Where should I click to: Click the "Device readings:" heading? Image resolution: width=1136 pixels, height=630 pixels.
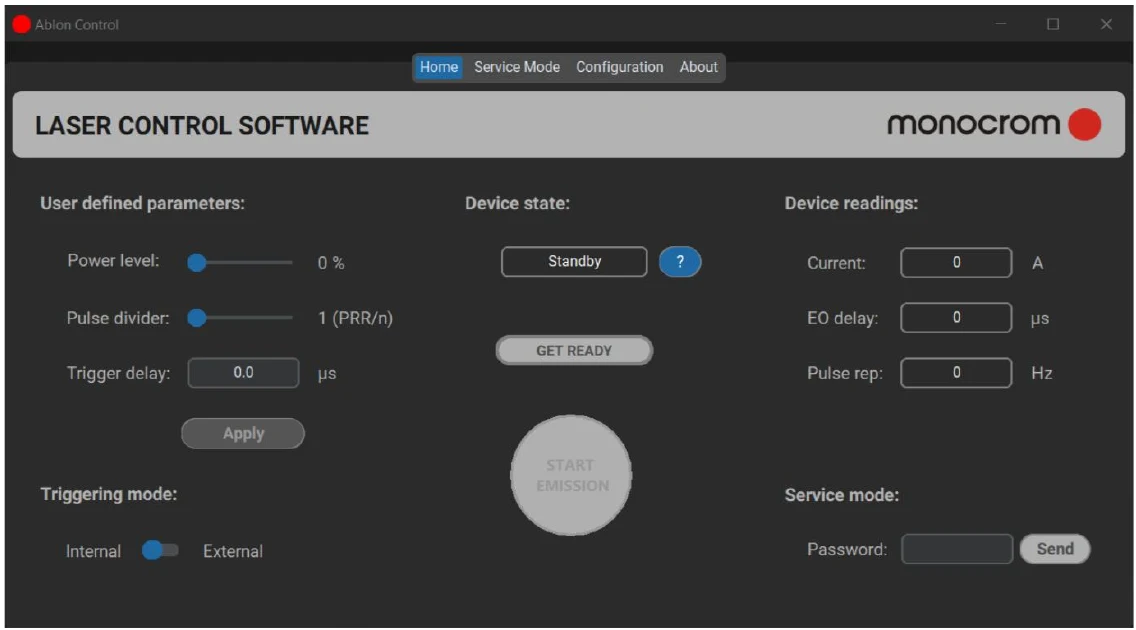point(851,203)
